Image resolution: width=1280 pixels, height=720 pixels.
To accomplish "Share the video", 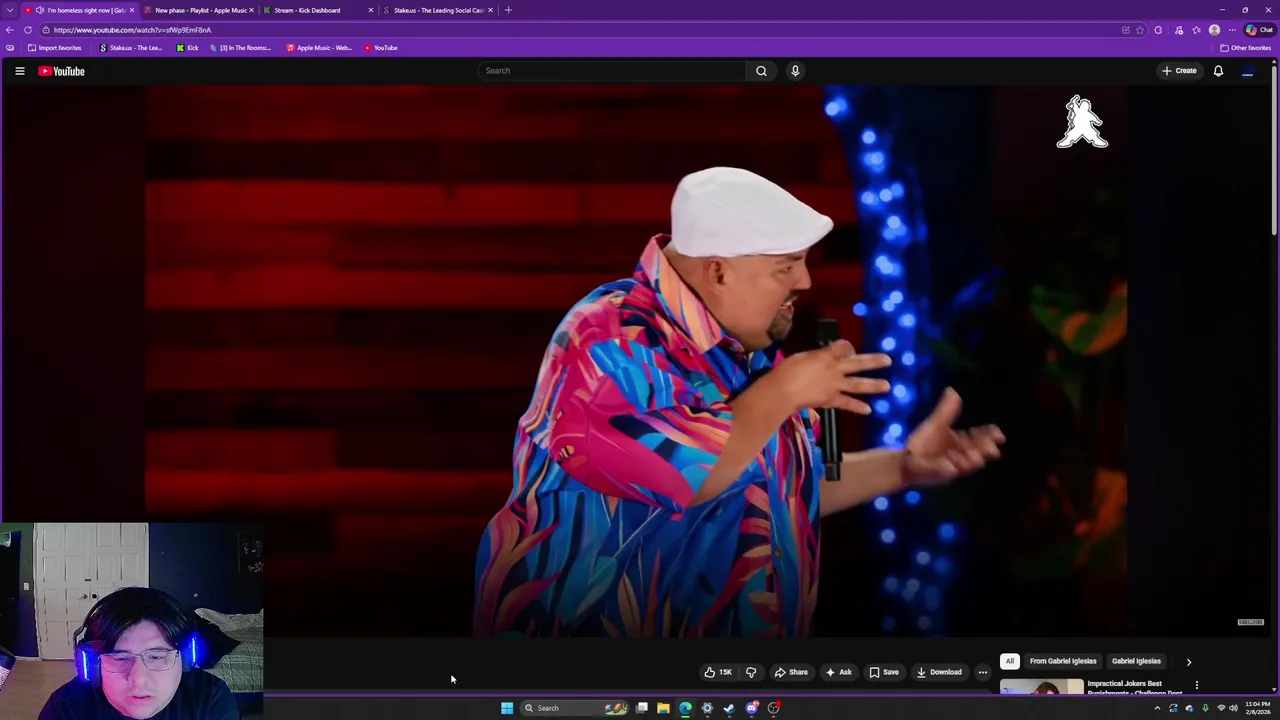I will [791, 672].
